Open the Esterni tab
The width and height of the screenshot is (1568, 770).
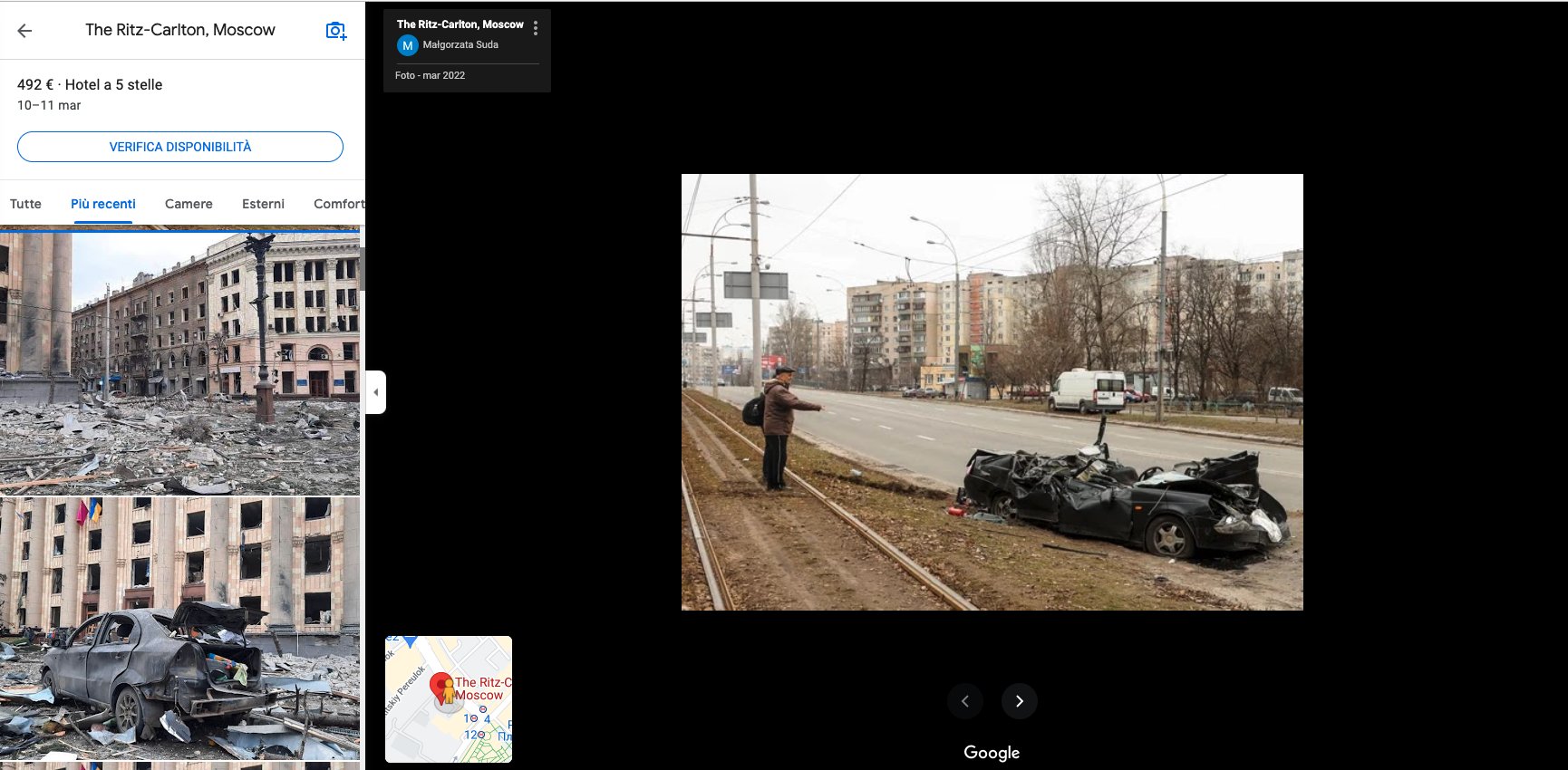[x=263, y=204]
